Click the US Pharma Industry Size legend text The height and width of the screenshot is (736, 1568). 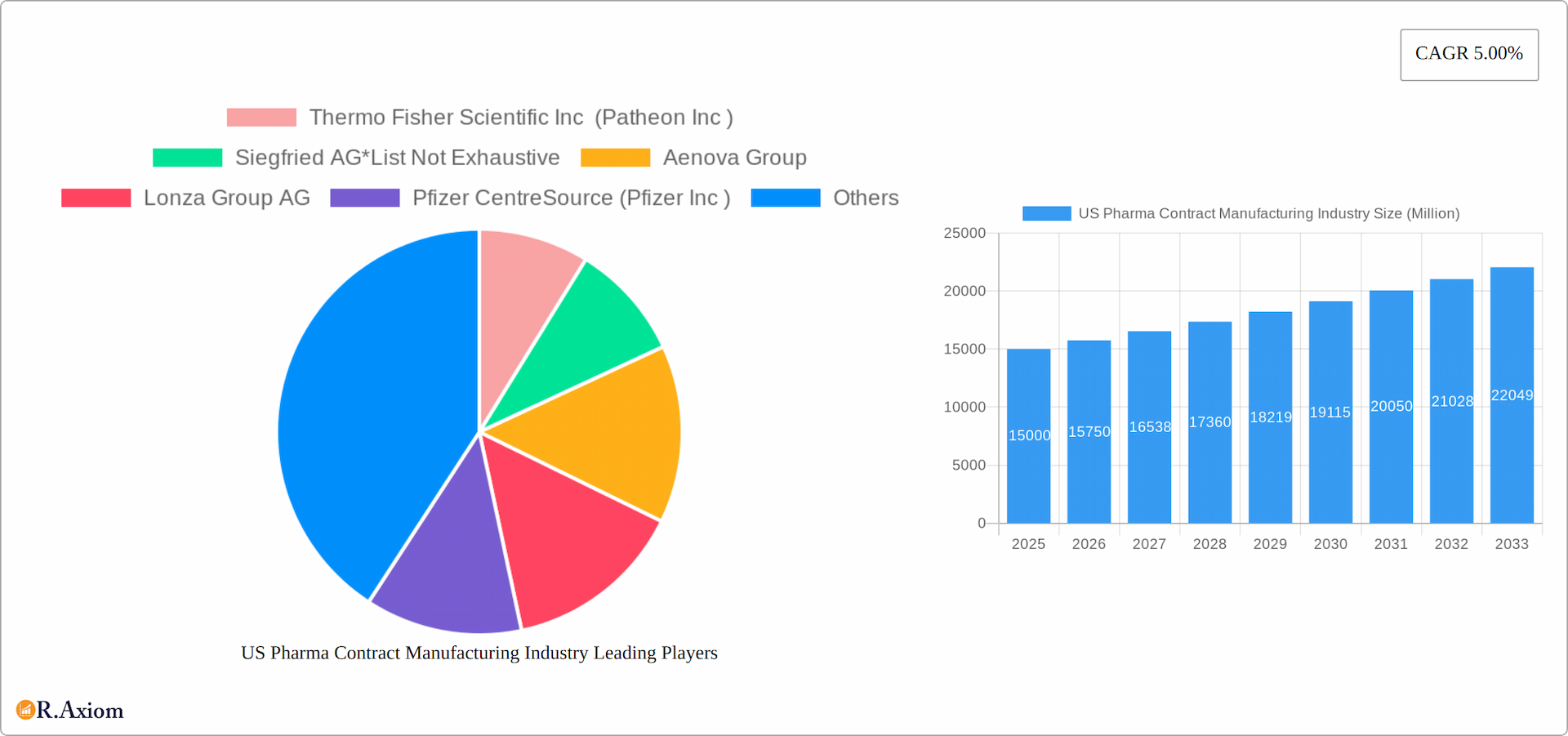[1268, 213]
